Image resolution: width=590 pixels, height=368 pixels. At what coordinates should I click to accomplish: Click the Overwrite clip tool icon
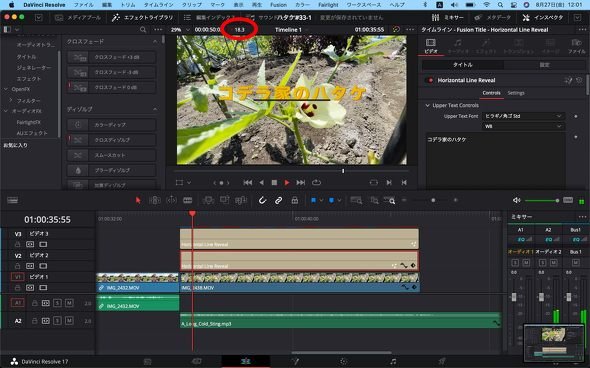pyautogui.click(x=224, y=201)
